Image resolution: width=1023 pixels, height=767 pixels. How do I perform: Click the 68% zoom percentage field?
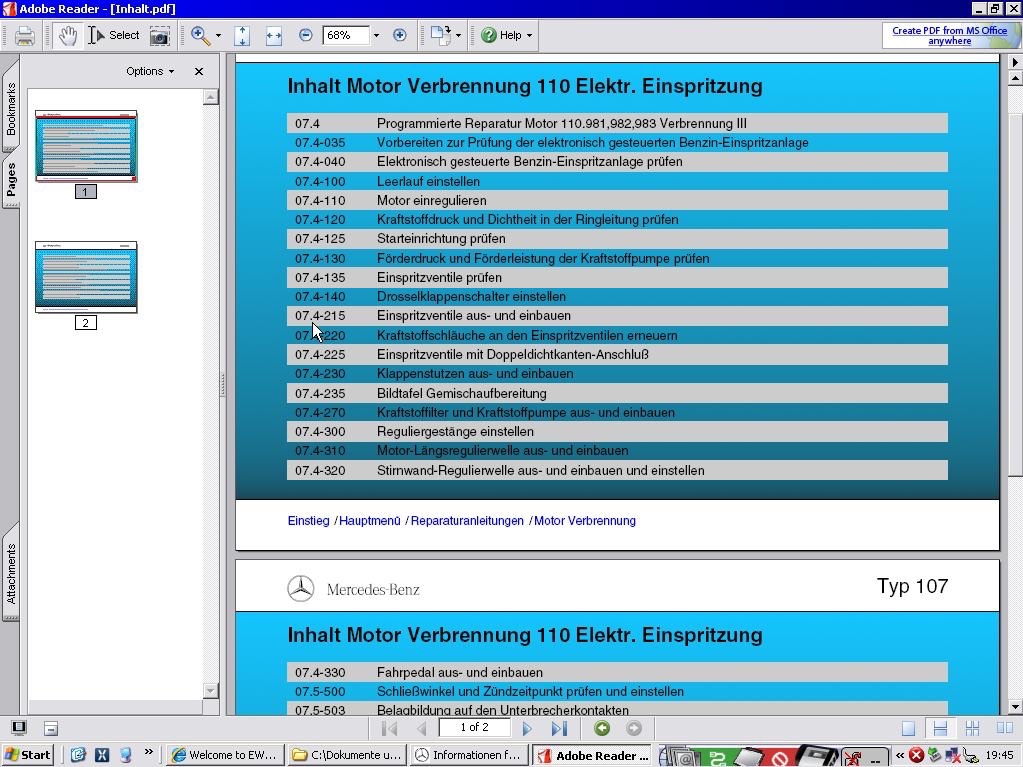(x=346, y=35)
